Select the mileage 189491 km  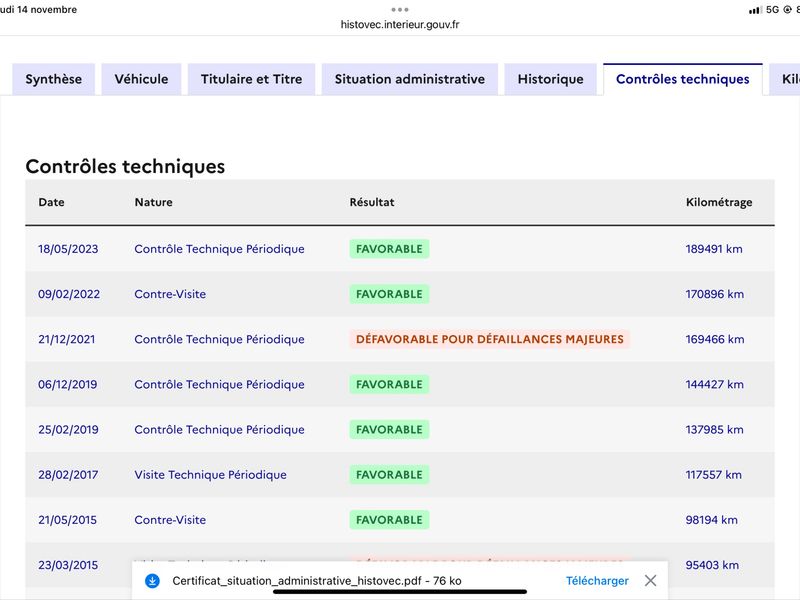click(714, 249)
